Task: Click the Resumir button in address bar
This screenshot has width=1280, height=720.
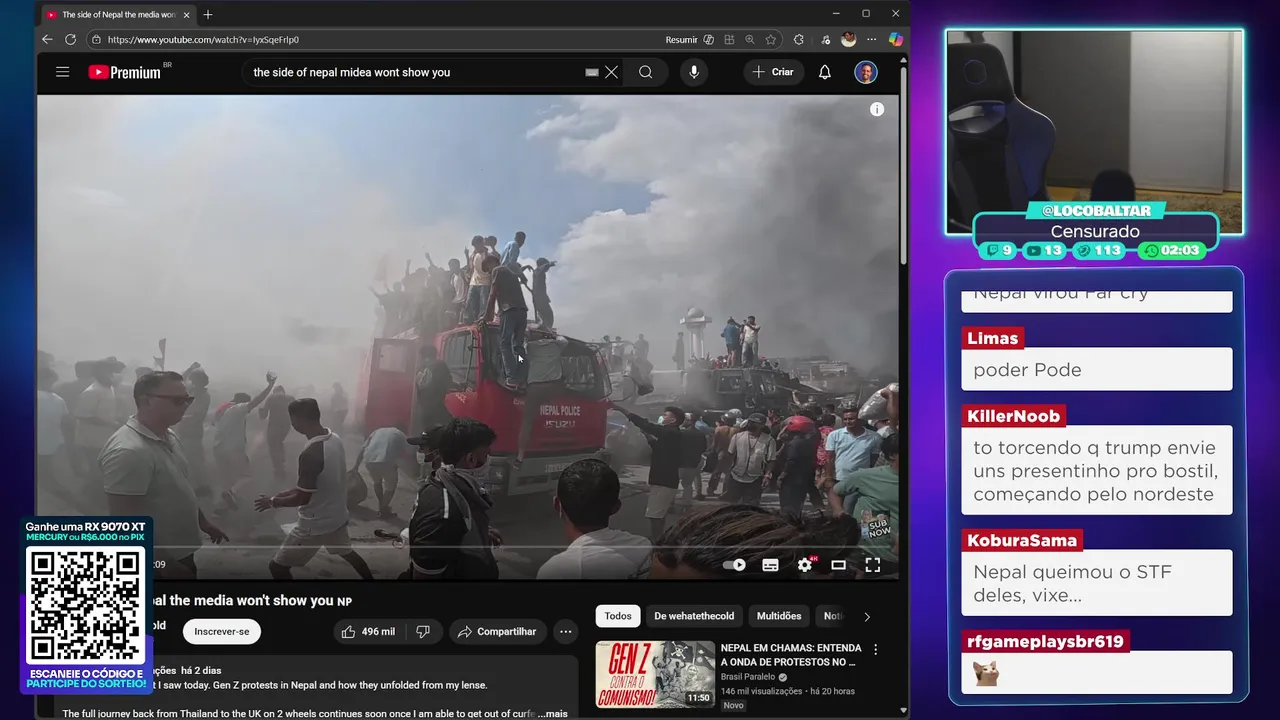Action: click(x=681, y=40)
